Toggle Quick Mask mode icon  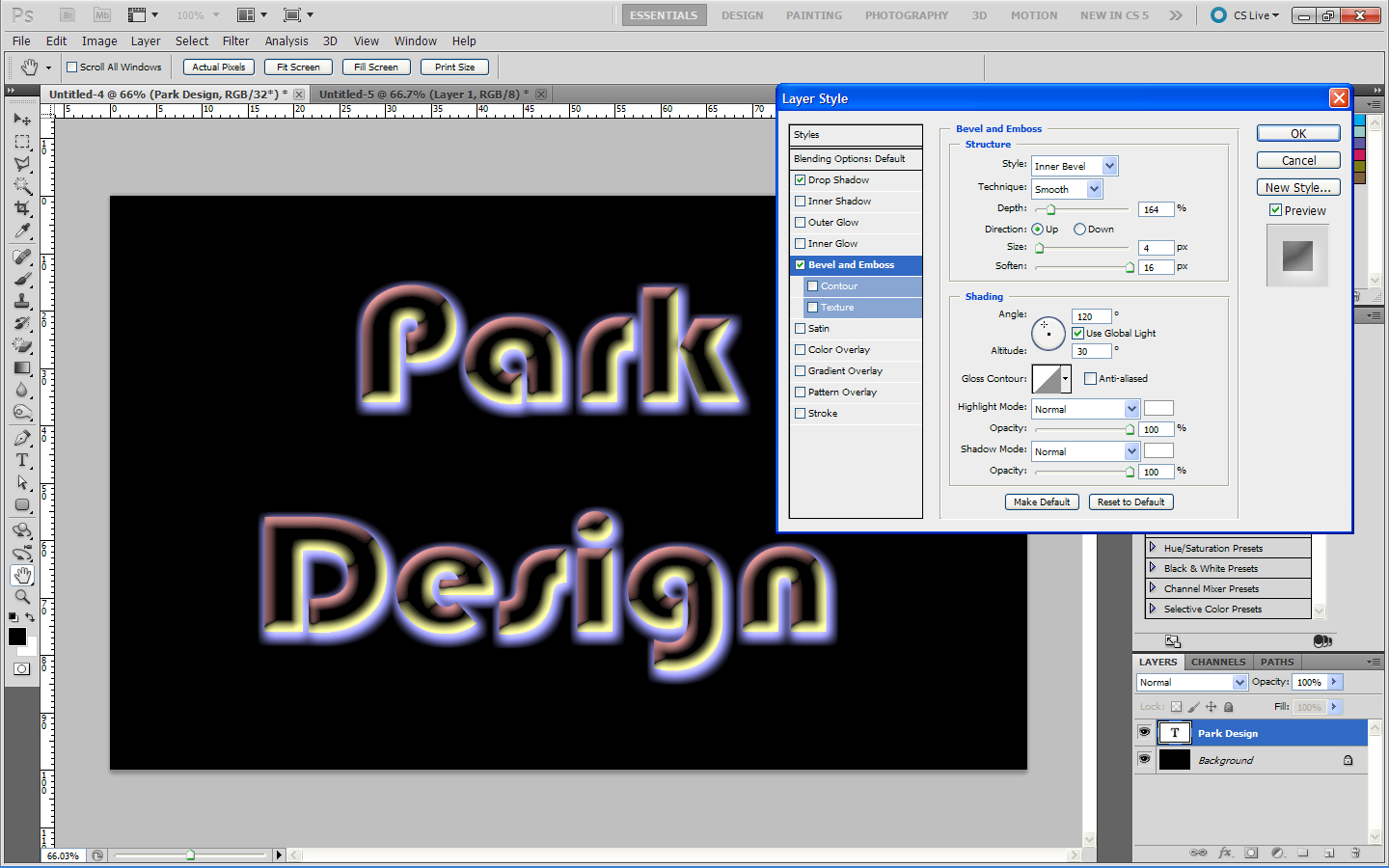click(22, 668)
